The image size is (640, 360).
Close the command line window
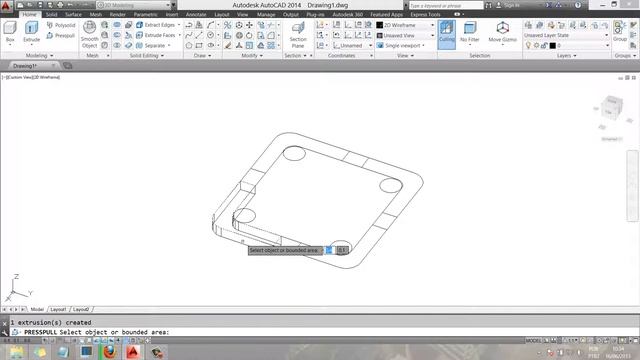click(x=4, y=323)
